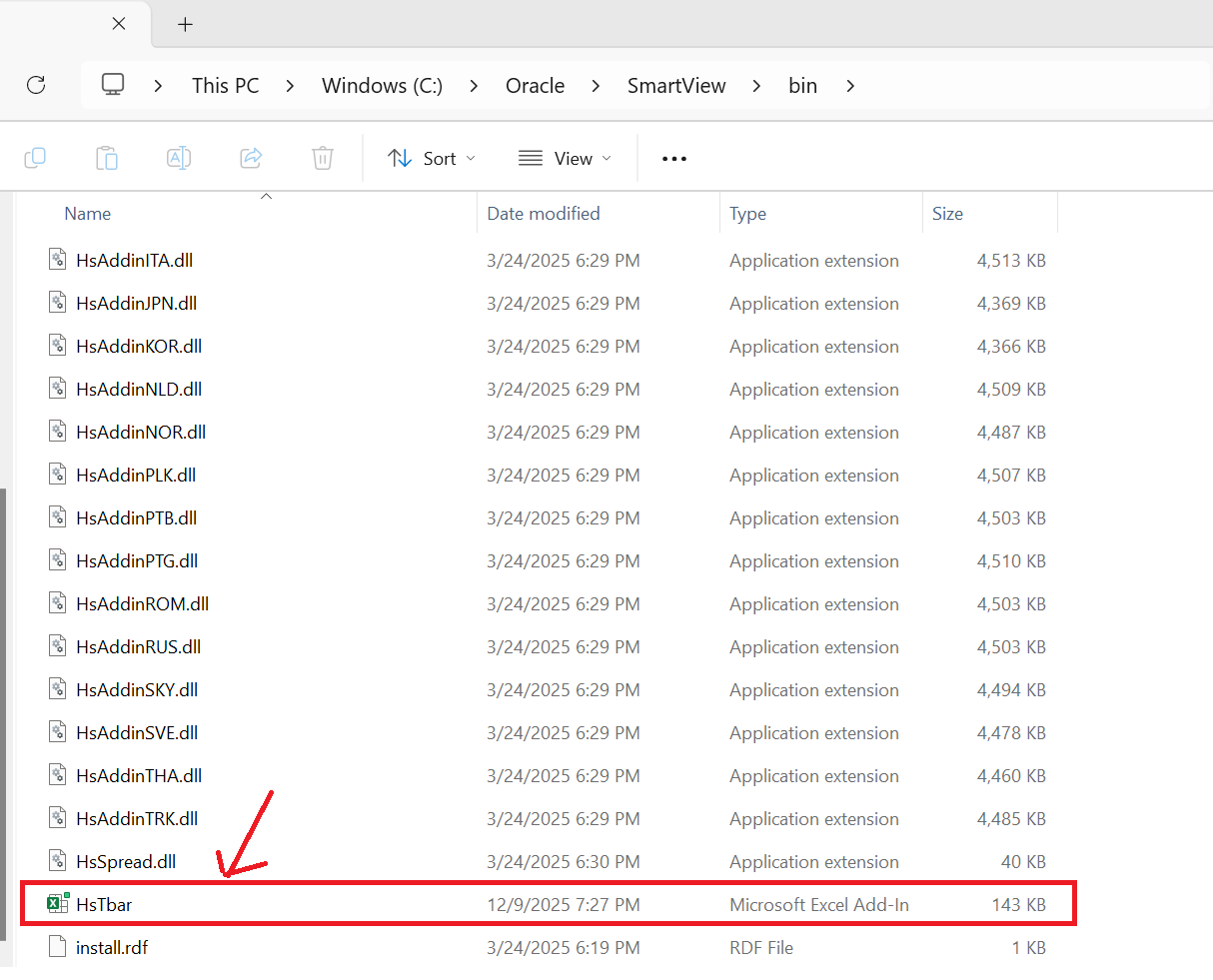Expand the chevron after bin
Viewport: 1213px width, 980px height.
(x=850, y=86)
